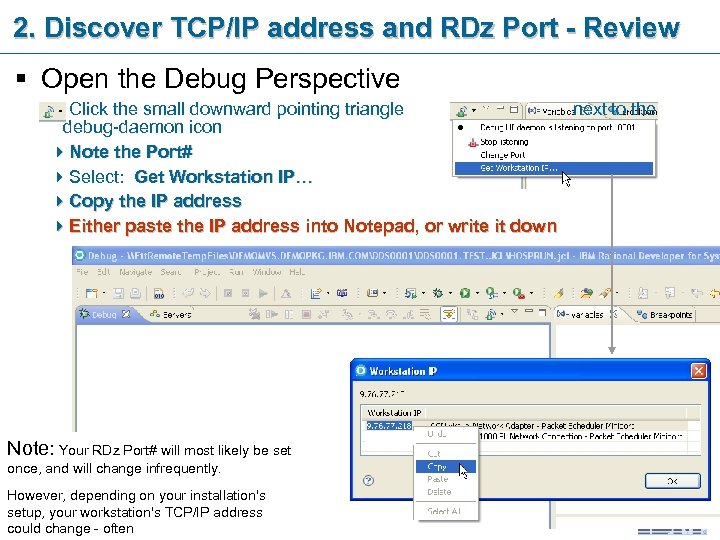Open the Run menu

(236, 272)
